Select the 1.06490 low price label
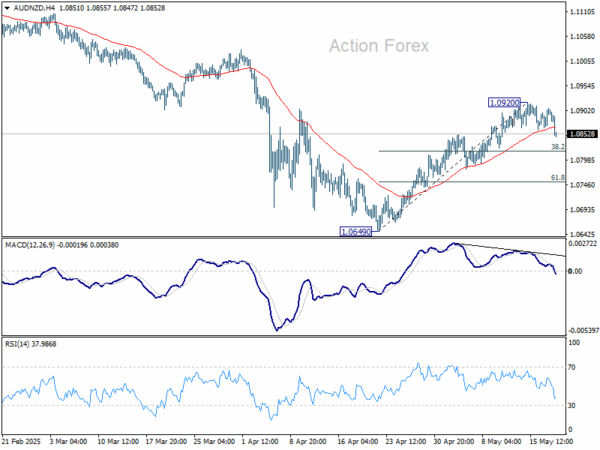600x450 pixels. coord(356,231)
